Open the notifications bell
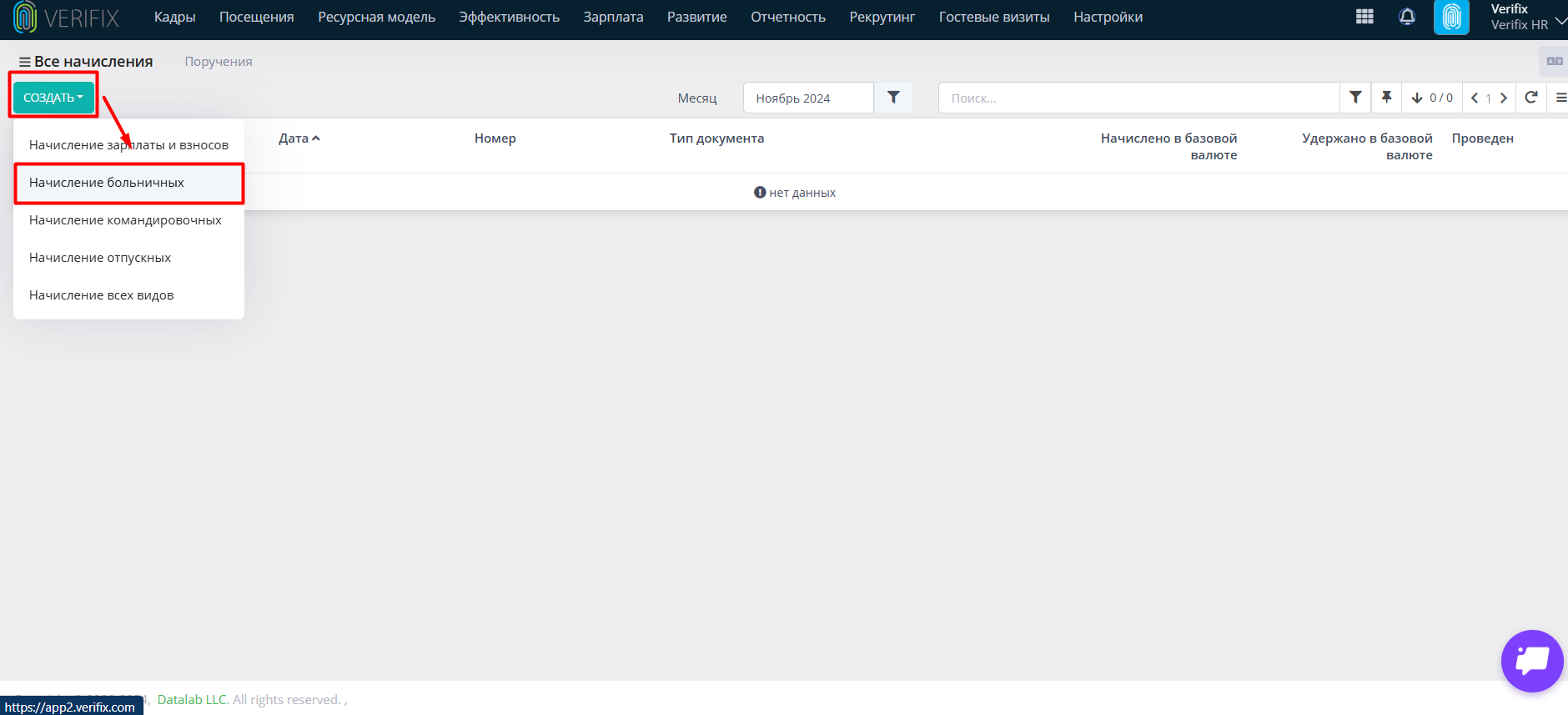1568x715 pixels. (x=1407, y=17)
